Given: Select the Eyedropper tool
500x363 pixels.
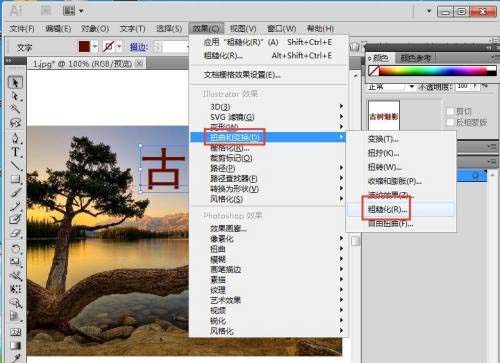Looking at the screenshot, I should coord(15,358).
